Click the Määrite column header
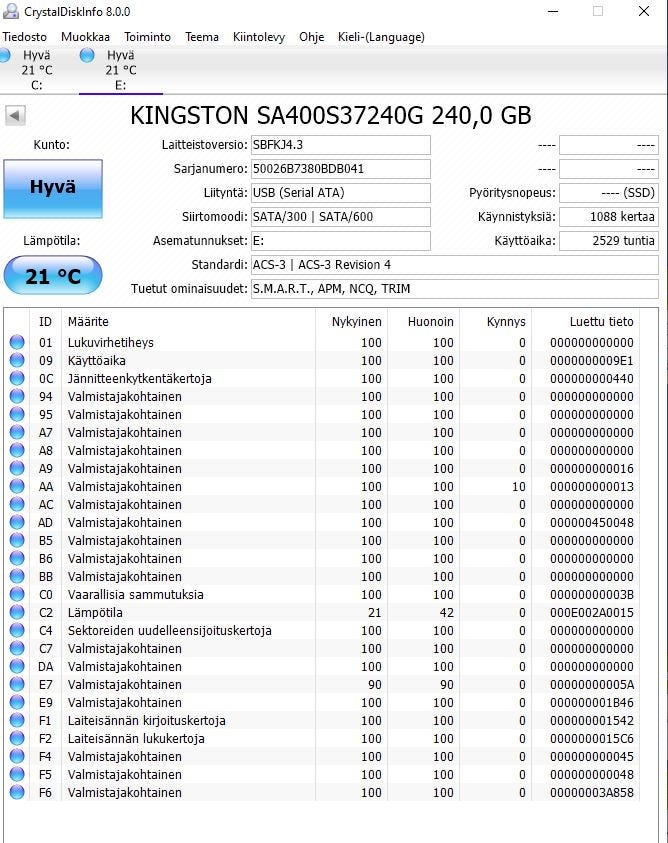This screenshot has width=668, height=843. point(188,322)
